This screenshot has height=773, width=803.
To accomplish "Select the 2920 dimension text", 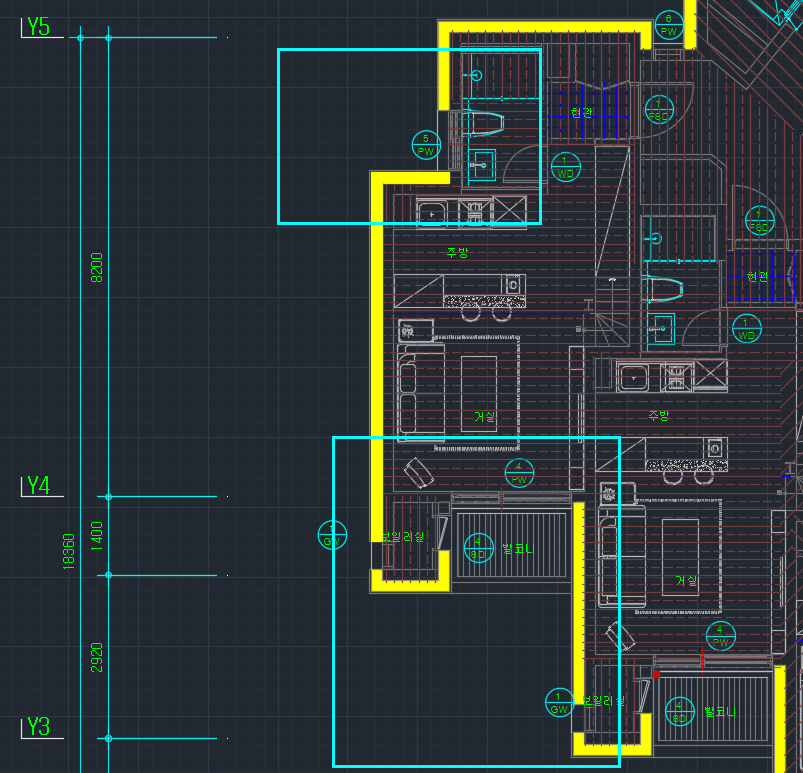I will (97, 657).
